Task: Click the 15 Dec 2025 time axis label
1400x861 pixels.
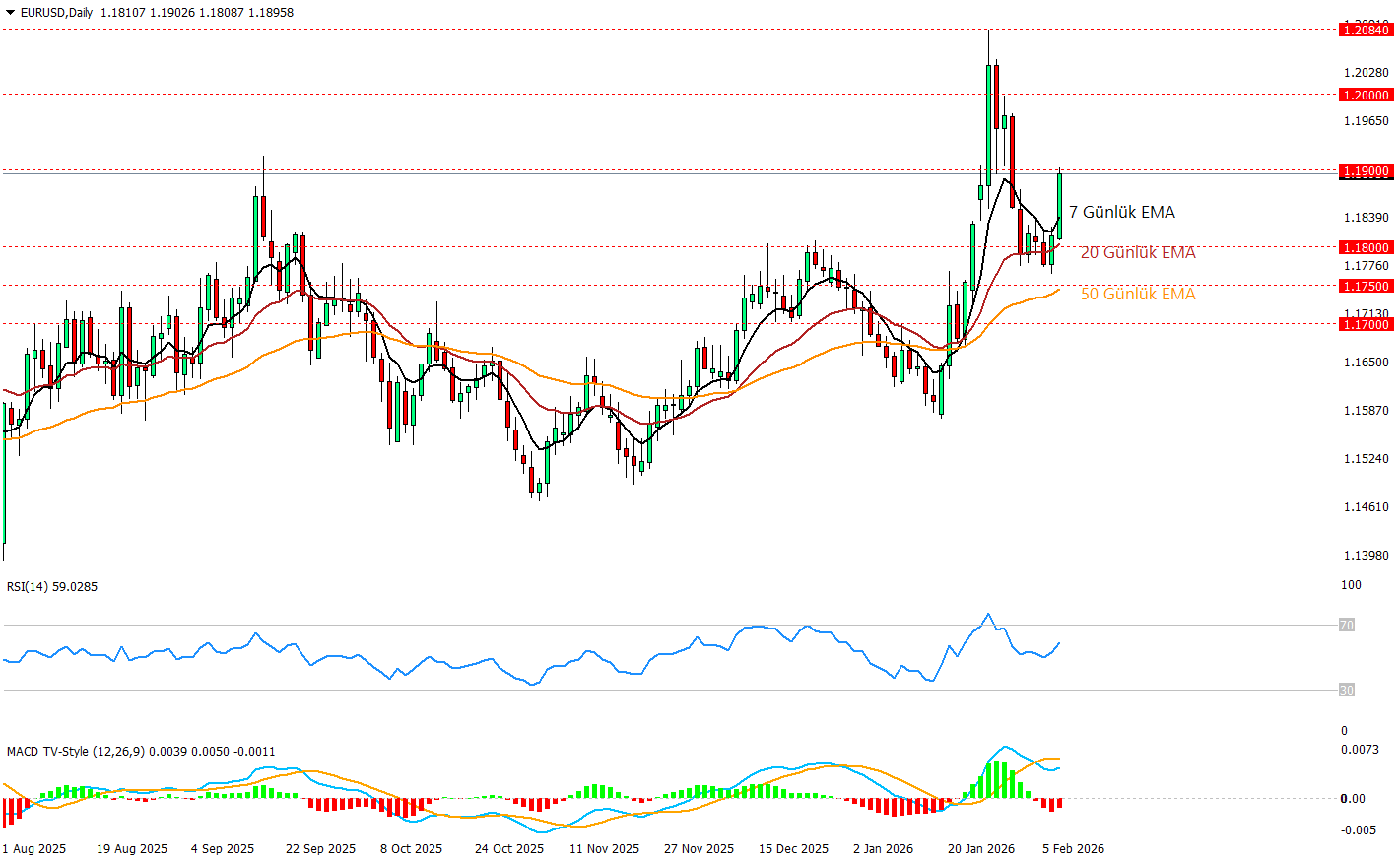Action: [x=793, y=849]
